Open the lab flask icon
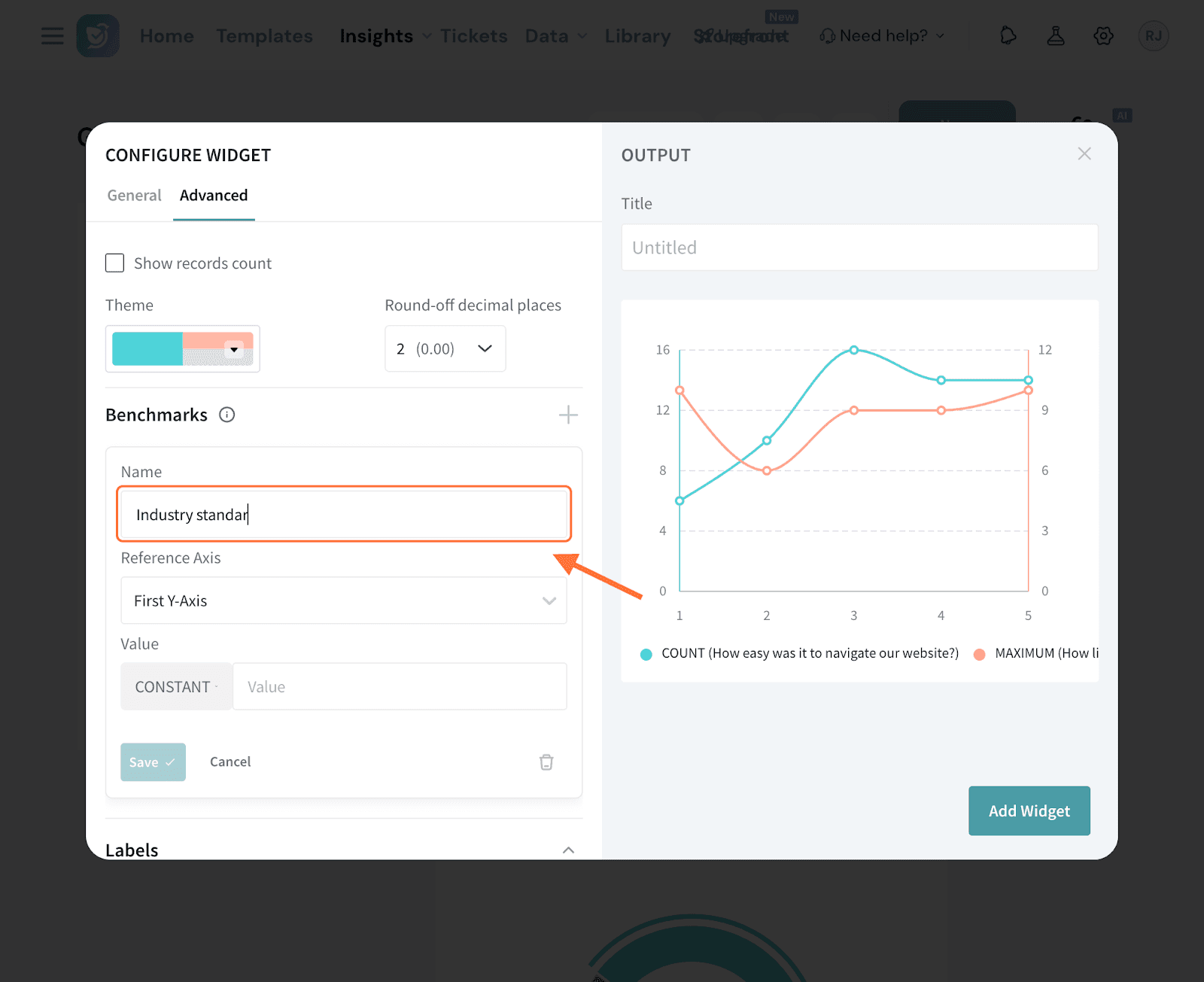1204x982 pixels. 1056,36
